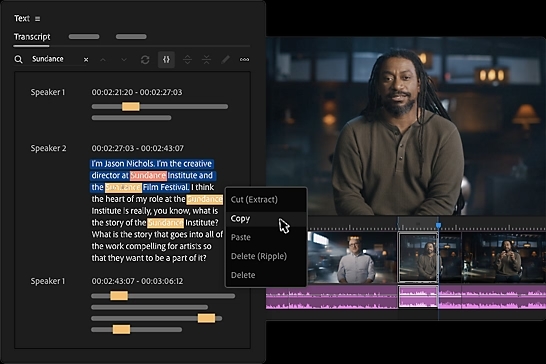546x364 pixels.
Task: Click the blue playhead marker on timeline
Action: click(x=438, y=225)
